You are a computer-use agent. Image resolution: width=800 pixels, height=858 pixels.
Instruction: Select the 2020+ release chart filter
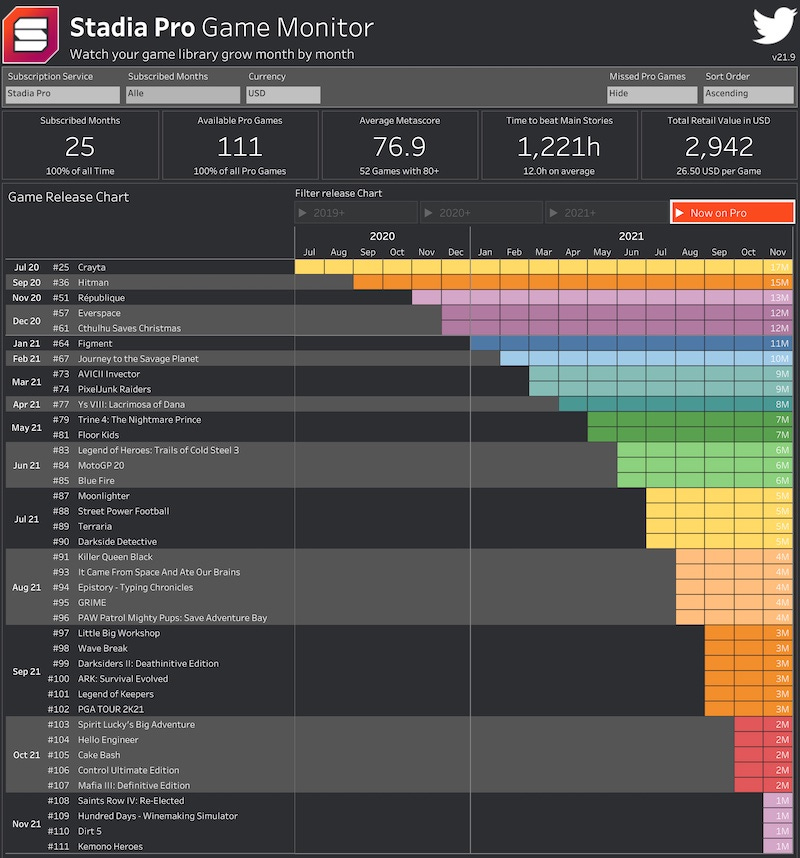pos(482,212)
